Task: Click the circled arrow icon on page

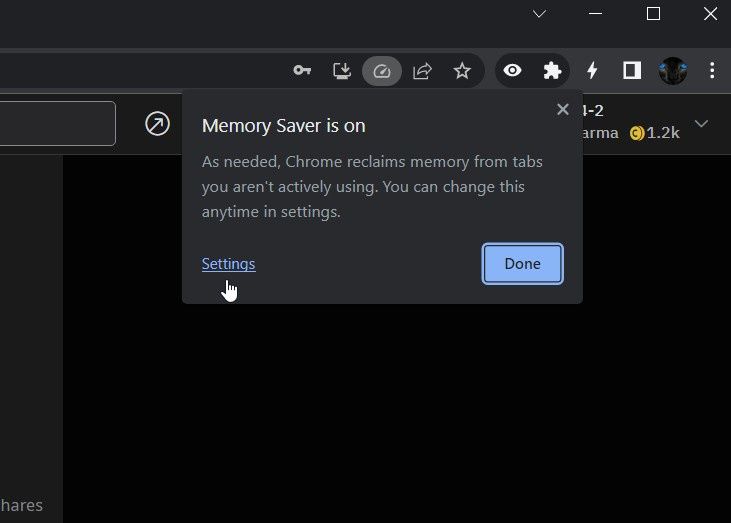Action: (x=157, y=124)
